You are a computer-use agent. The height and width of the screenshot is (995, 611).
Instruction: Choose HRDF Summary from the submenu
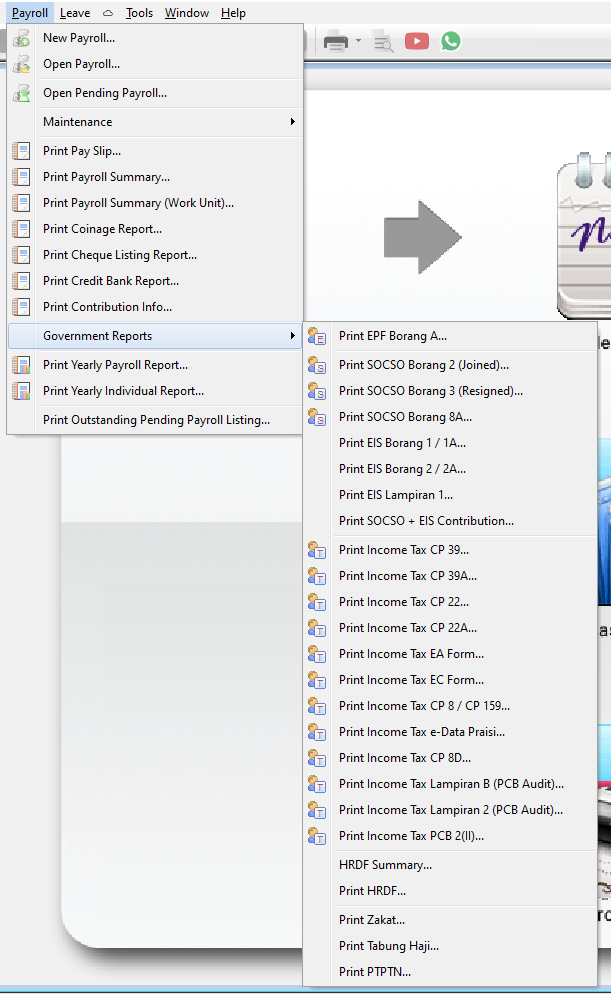pyautogui.click(x=385, y=865)
